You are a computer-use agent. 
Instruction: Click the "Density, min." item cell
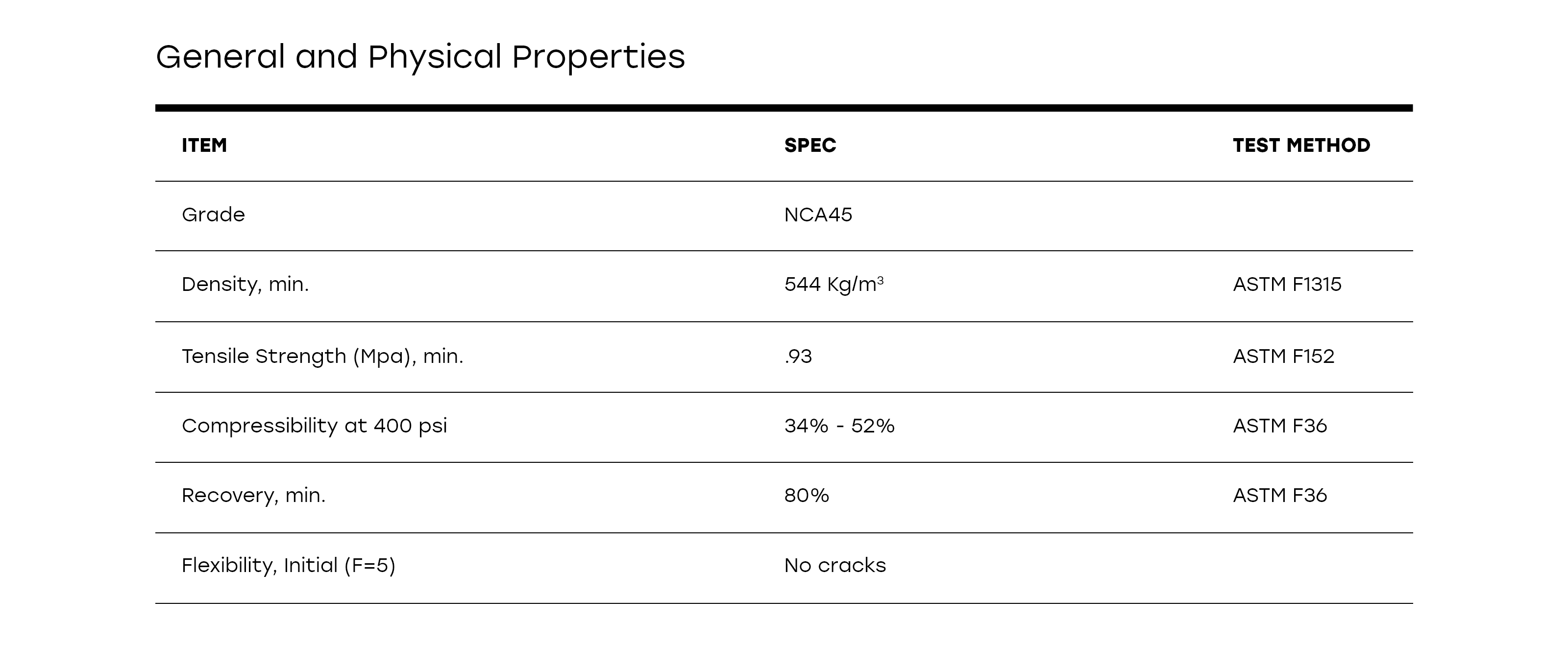pyautogui.click(x=245, y=284)
